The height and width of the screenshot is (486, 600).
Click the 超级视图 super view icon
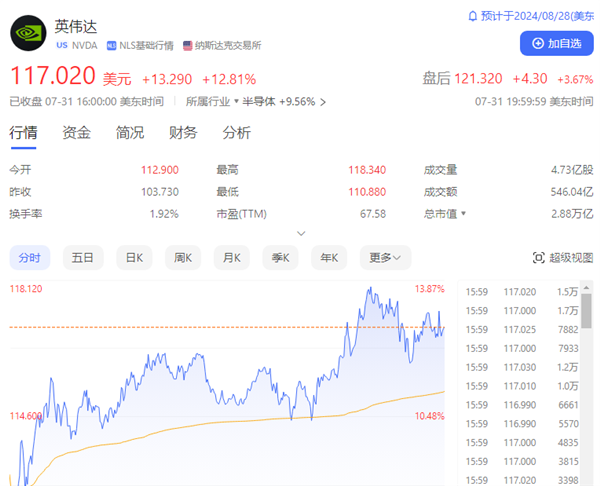coord(538,258)
